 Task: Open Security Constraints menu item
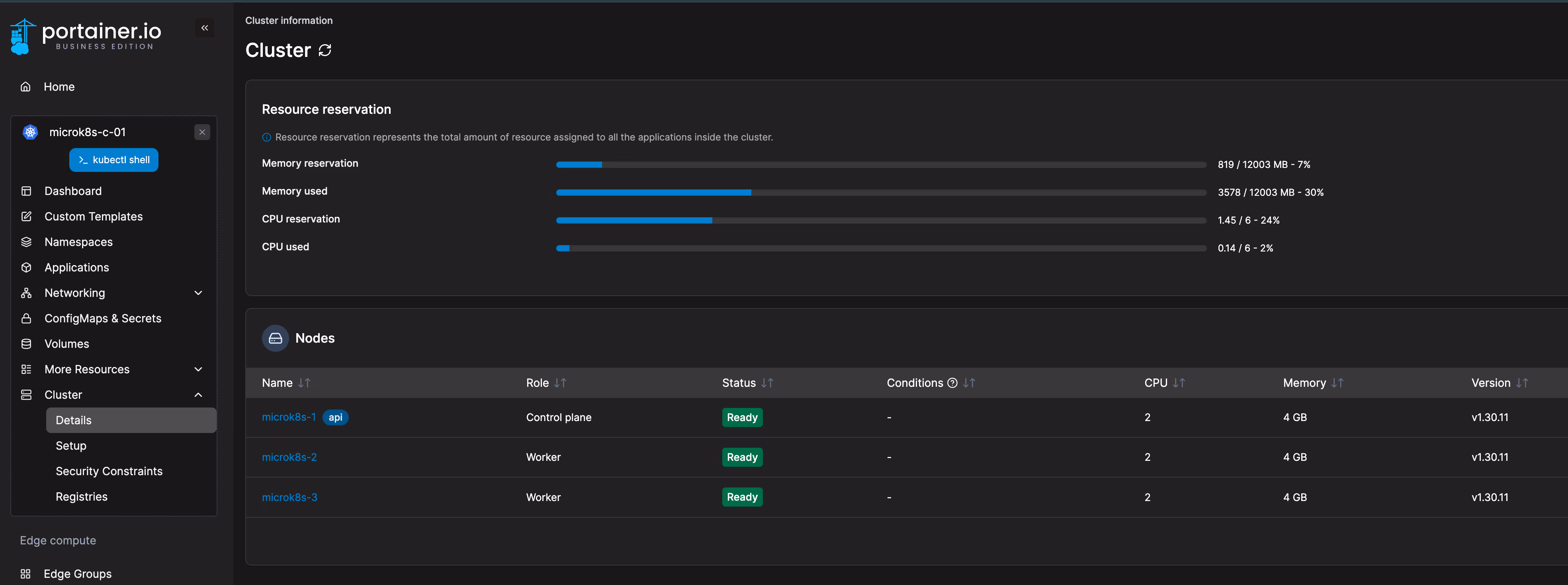pyautogui.click(x=109, y=471)
